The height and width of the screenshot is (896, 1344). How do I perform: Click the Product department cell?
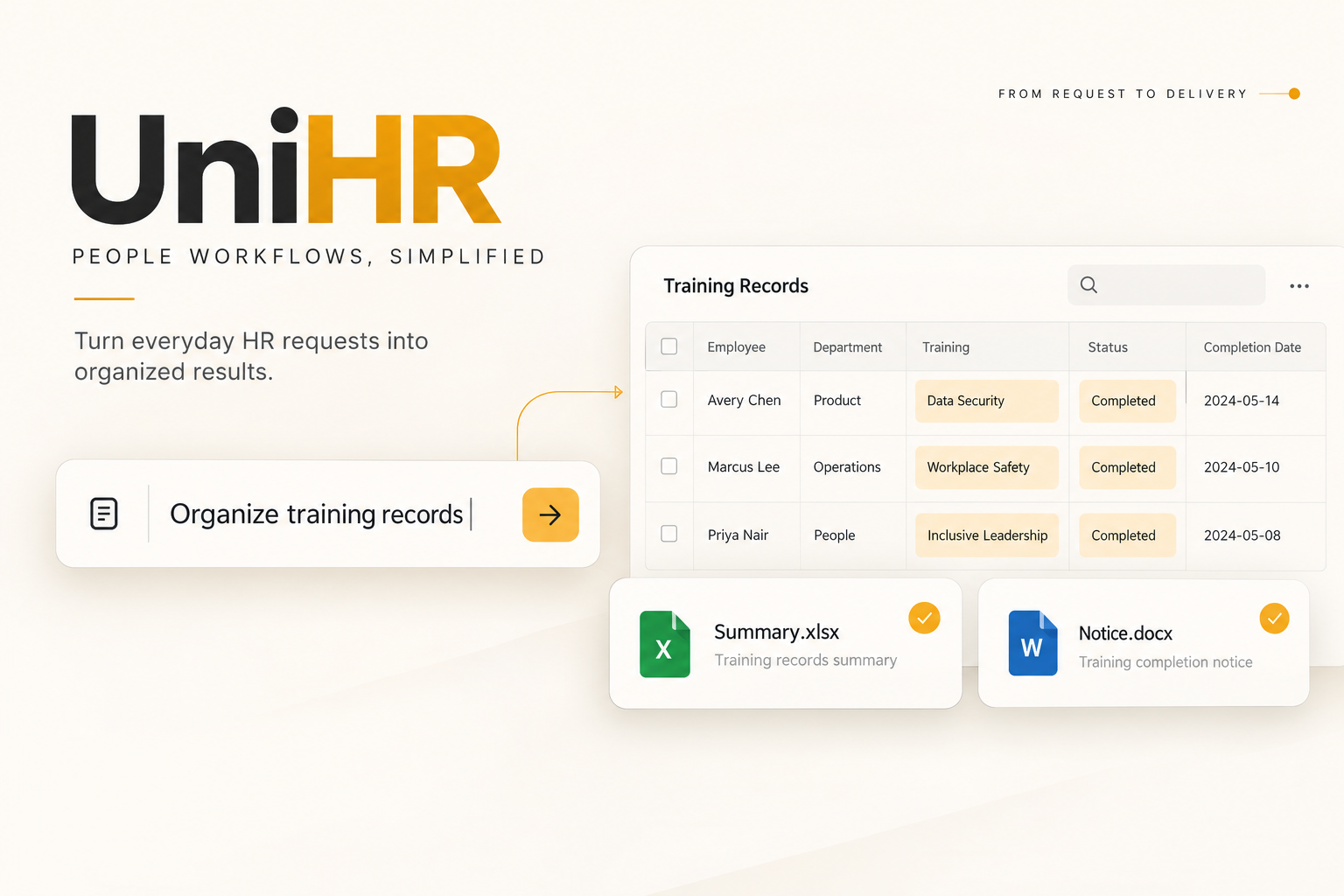click(837, 400)
